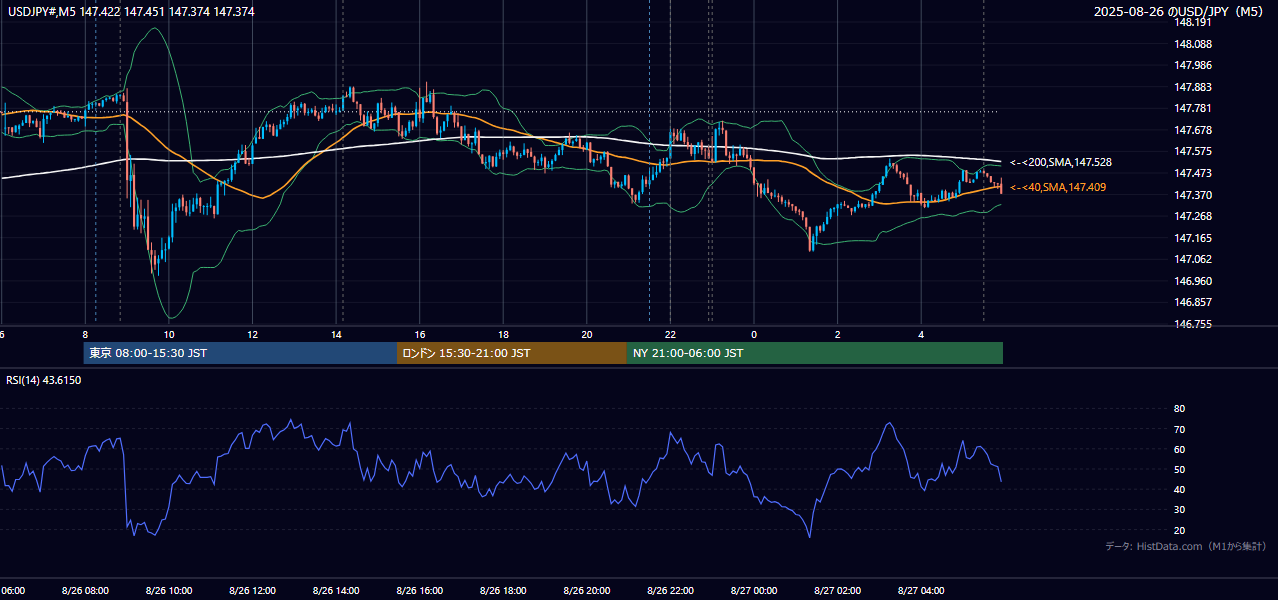Select the ロンドン 15:30-21:00 JST session bar
This screenshot has width=1278, height=600.
tap(512, 353)
